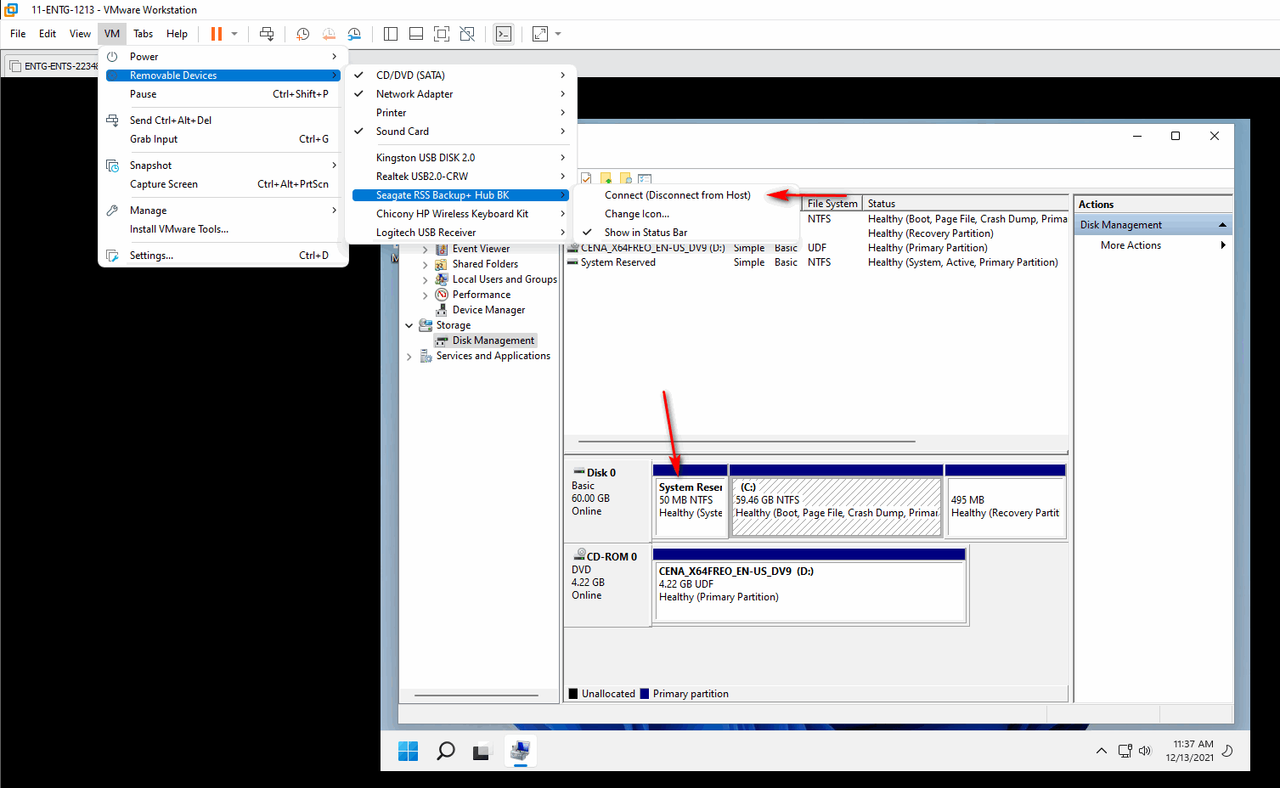Click the revert snapshot toolbar icon

[328, 34]
